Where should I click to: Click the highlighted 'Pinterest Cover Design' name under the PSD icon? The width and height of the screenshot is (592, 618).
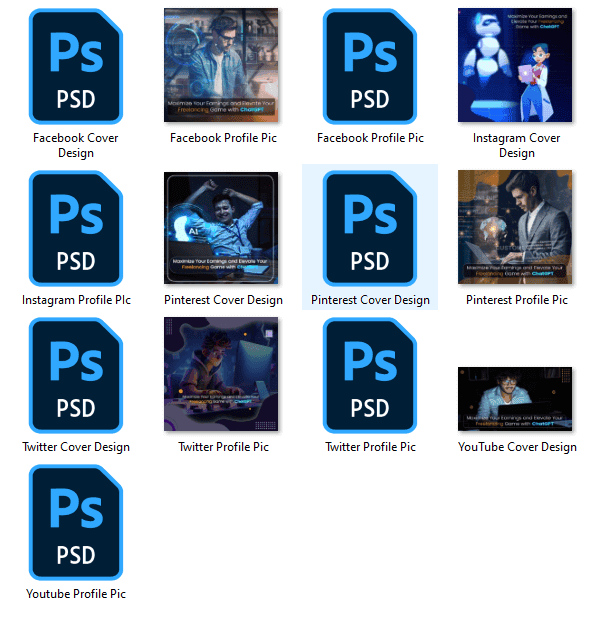pos(370,300)
